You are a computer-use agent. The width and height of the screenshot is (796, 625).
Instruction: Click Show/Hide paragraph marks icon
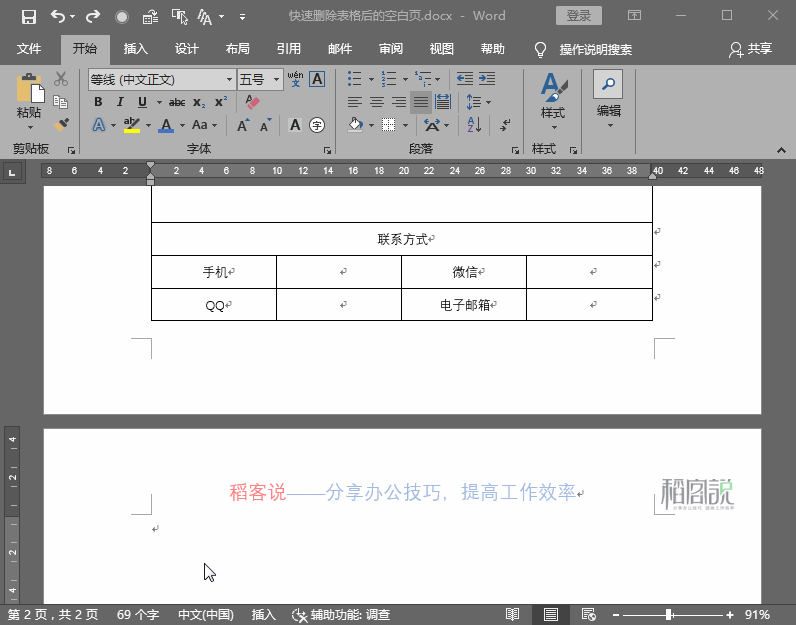tap(505, 125)
